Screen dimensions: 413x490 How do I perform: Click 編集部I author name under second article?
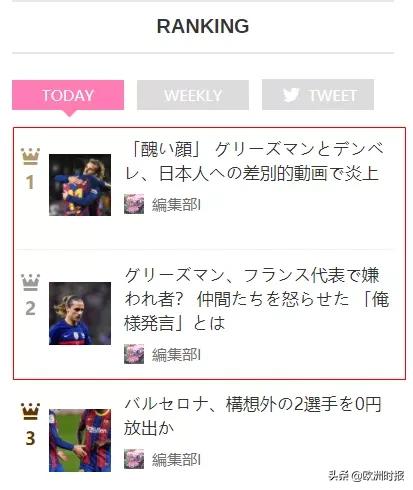point(176,354)
